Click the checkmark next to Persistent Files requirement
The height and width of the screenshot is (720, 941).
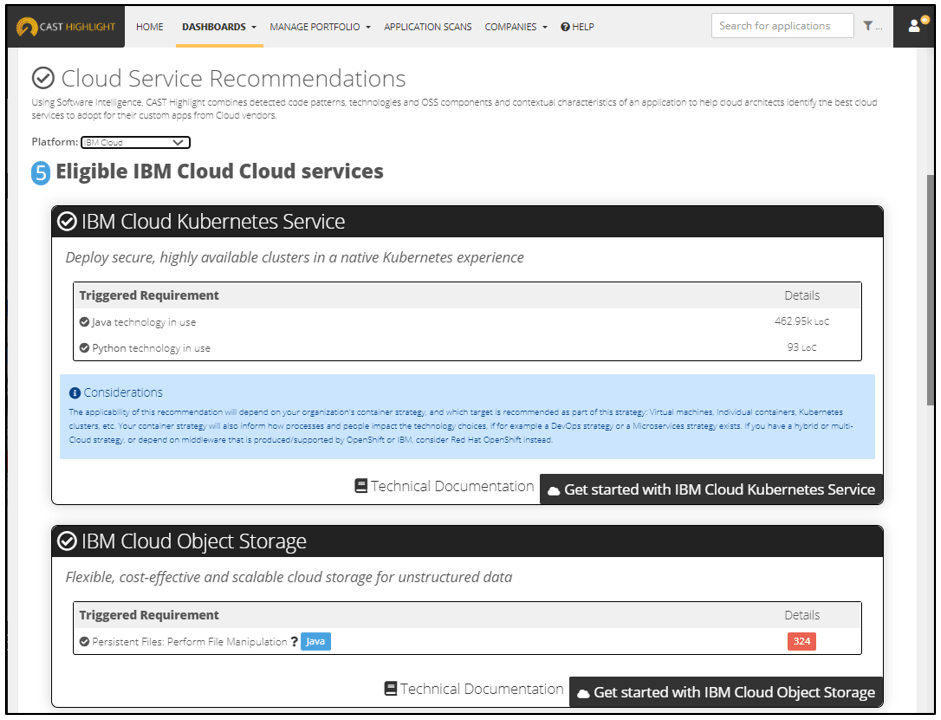(x=83, y=641)
